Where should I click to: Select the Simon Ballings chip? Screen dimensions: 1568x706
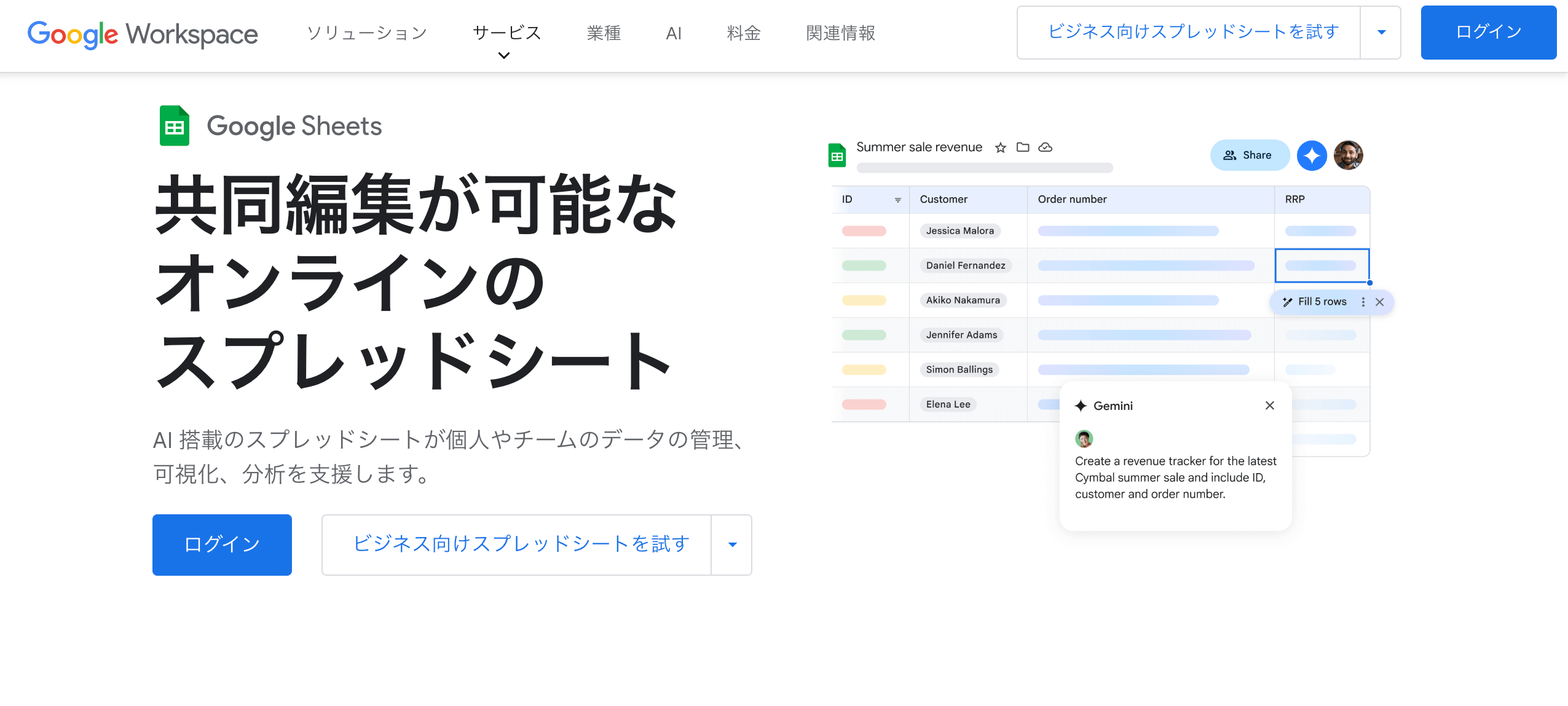[959, 370]
